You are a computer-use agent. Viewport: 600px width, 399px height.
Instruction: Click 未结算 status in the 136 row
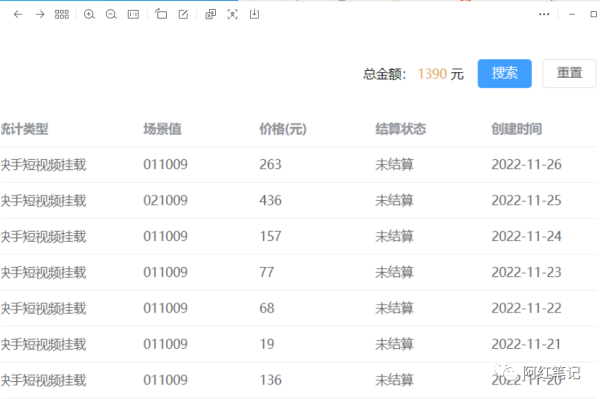click(394, 381)
